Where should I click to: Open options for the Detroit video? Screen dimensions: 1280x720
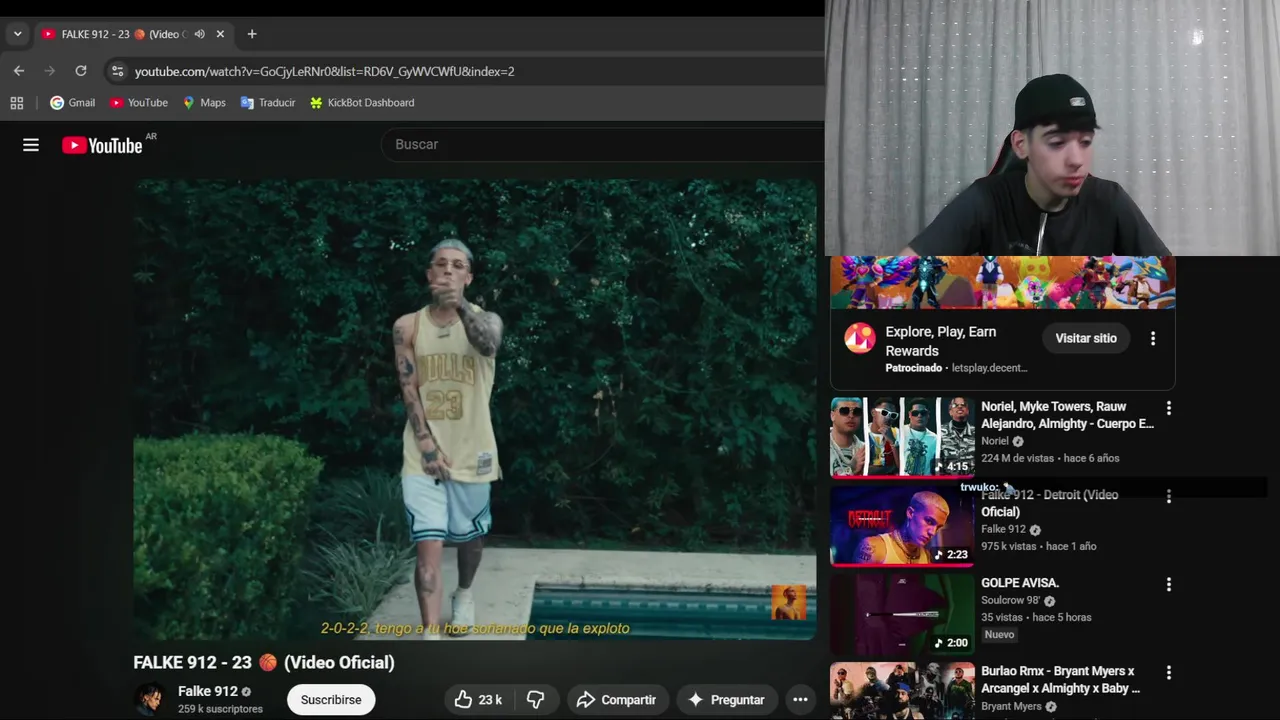point(1168,496)
